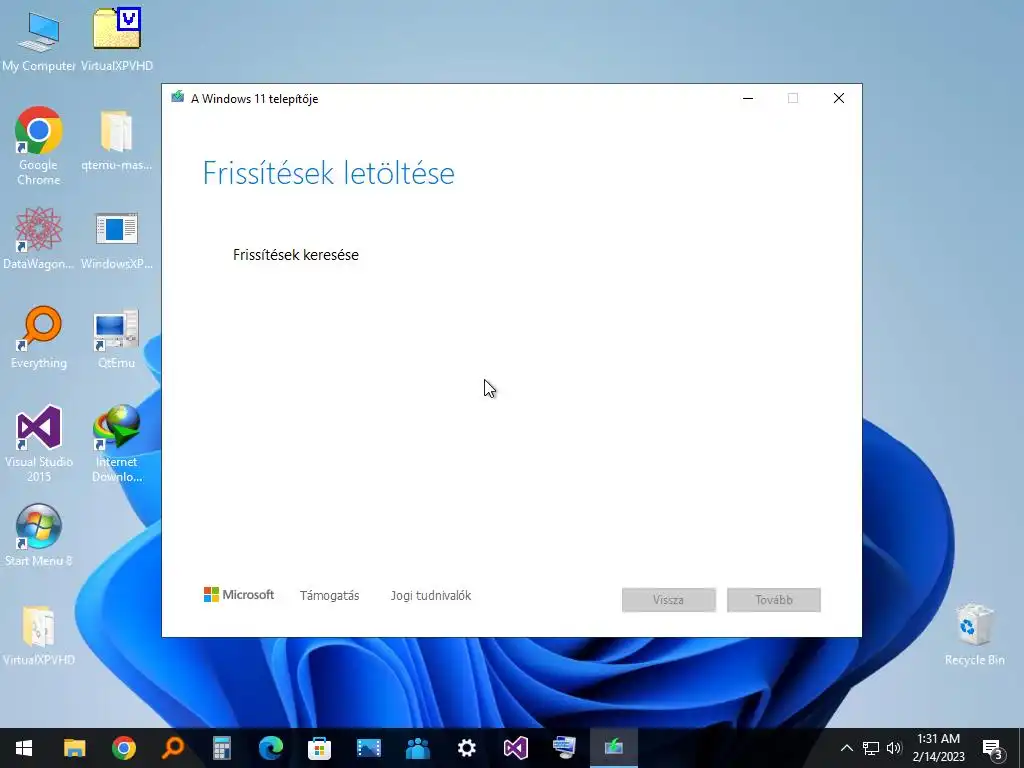Open Microsoft Edge from the taskbar
The image size is (1024, 768).
270,748
